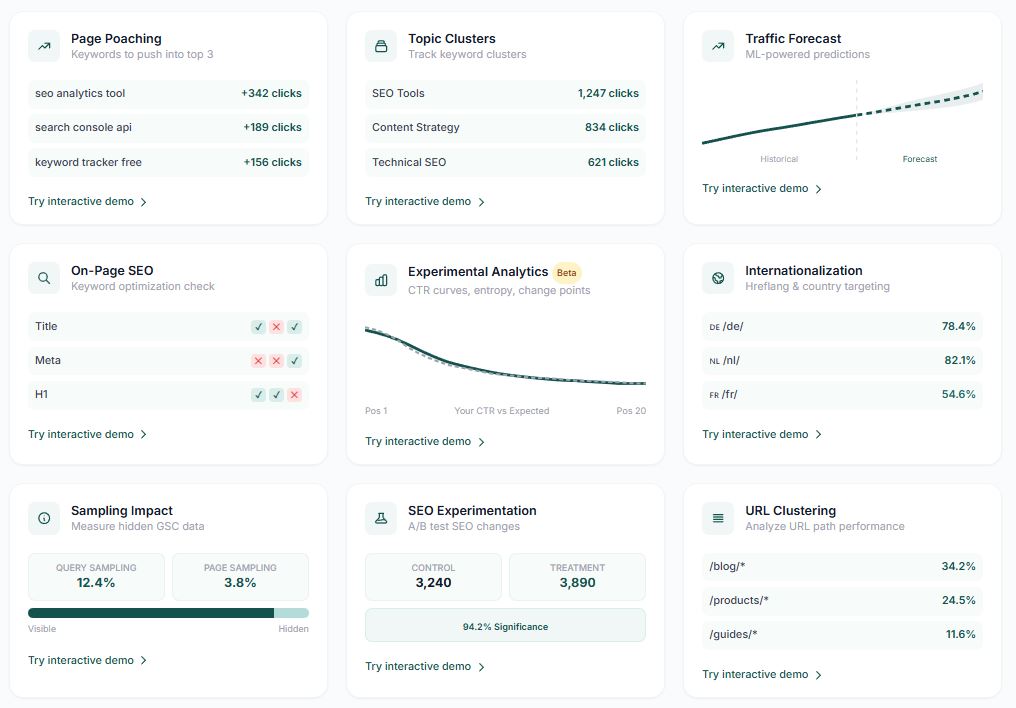Click the 'Hidden' label under progress bar
This screenshot has height=708, width=1016.
tap(294, 629)
